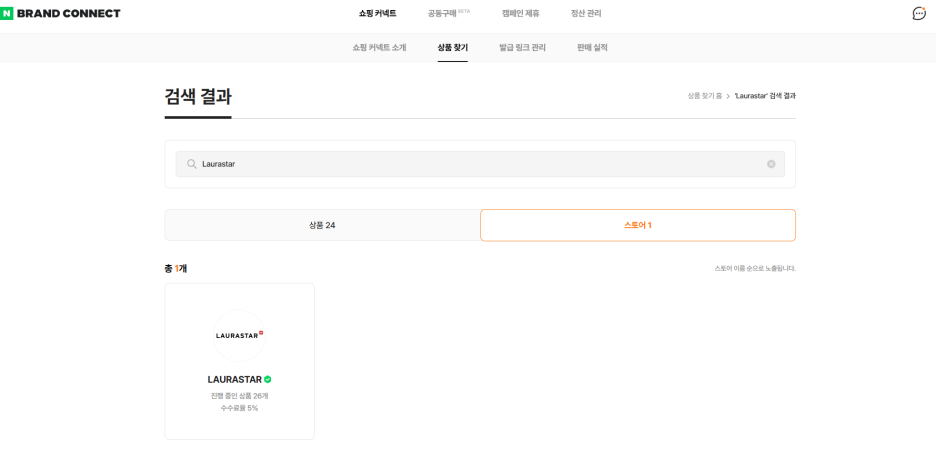Click the 검색 결과 page heading

click(x=198, y=97)
